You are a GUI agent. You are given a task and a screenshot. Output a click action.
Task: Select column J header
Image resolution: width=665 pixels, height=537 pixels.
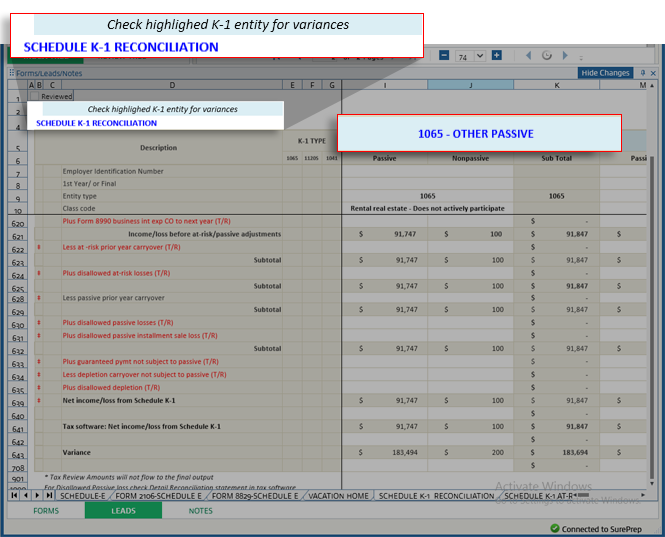[470, 85]
